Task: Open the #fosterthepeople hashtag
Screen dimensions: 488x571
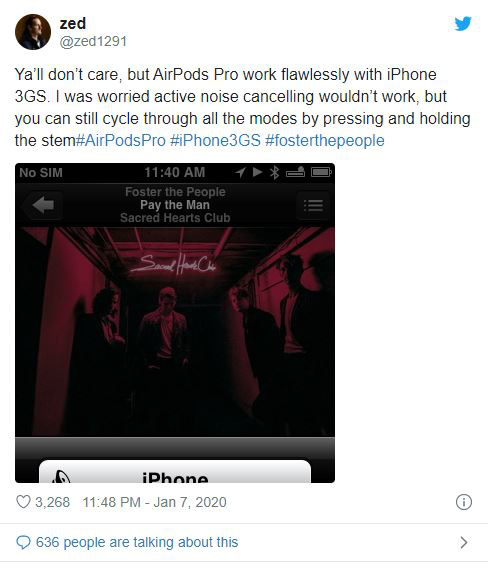Action: point(325,140)
